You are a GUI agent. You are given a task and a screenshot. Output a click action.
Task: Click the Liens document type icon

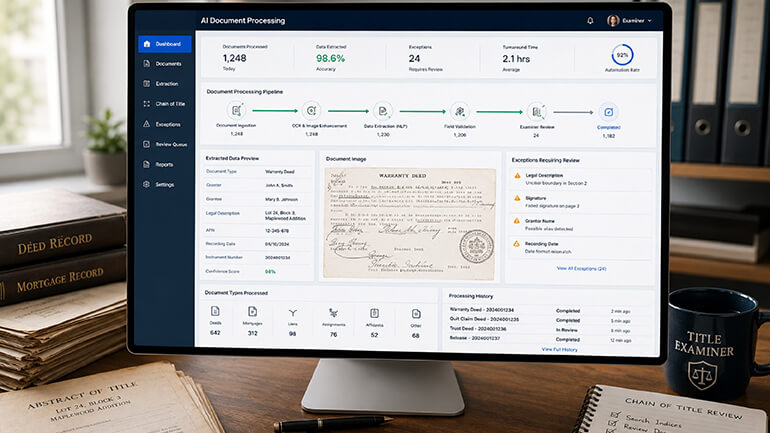pyautogui.click(x=293, y=313)
